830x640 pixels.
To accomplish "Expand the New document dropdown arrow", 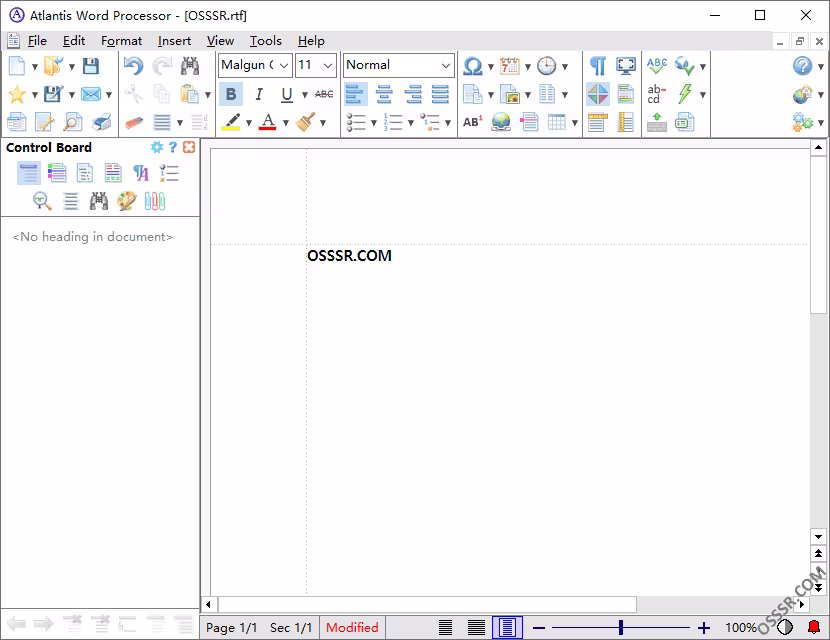I will tap(34, 67).
